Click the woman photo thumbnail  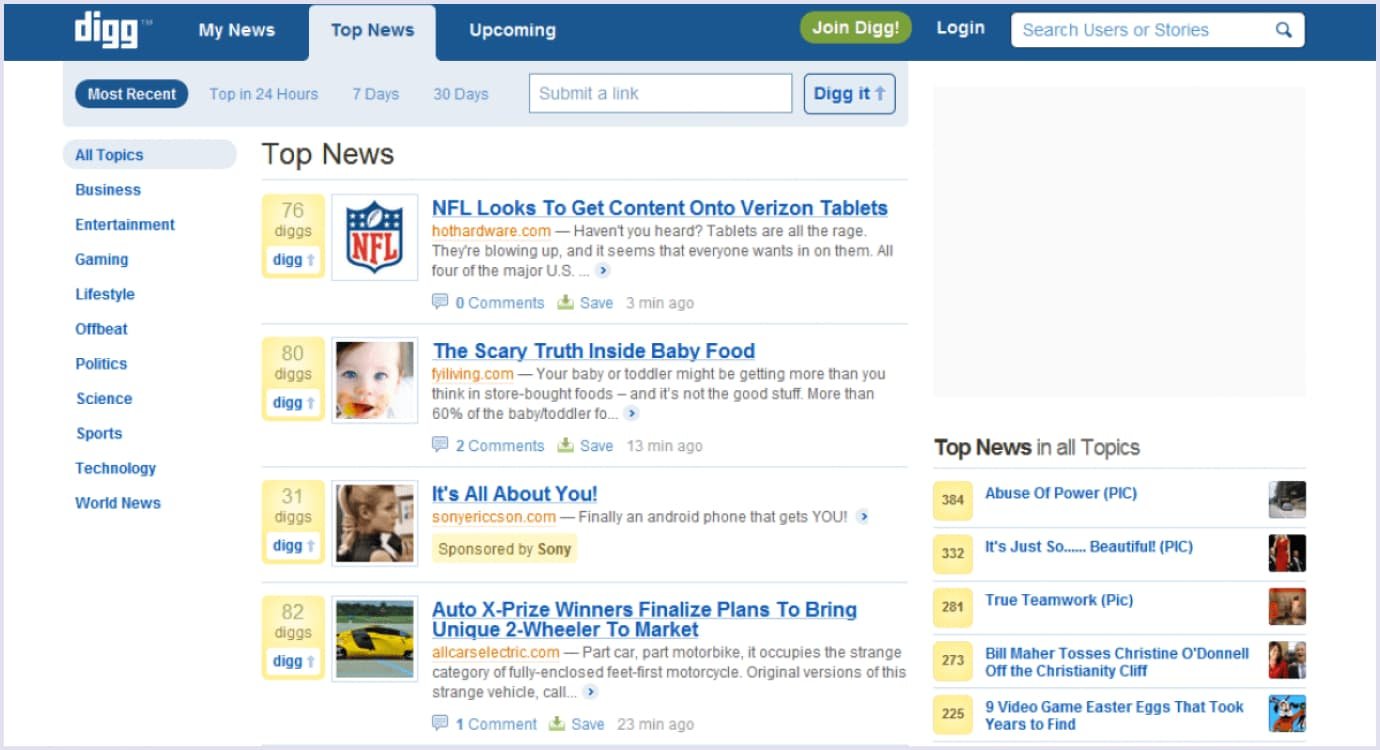[375, 523]
